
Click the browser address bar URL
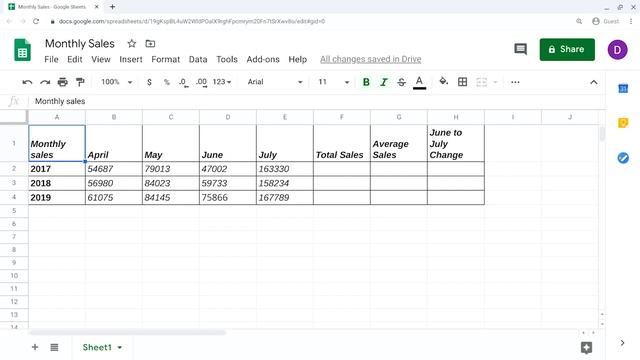(191, 21)
